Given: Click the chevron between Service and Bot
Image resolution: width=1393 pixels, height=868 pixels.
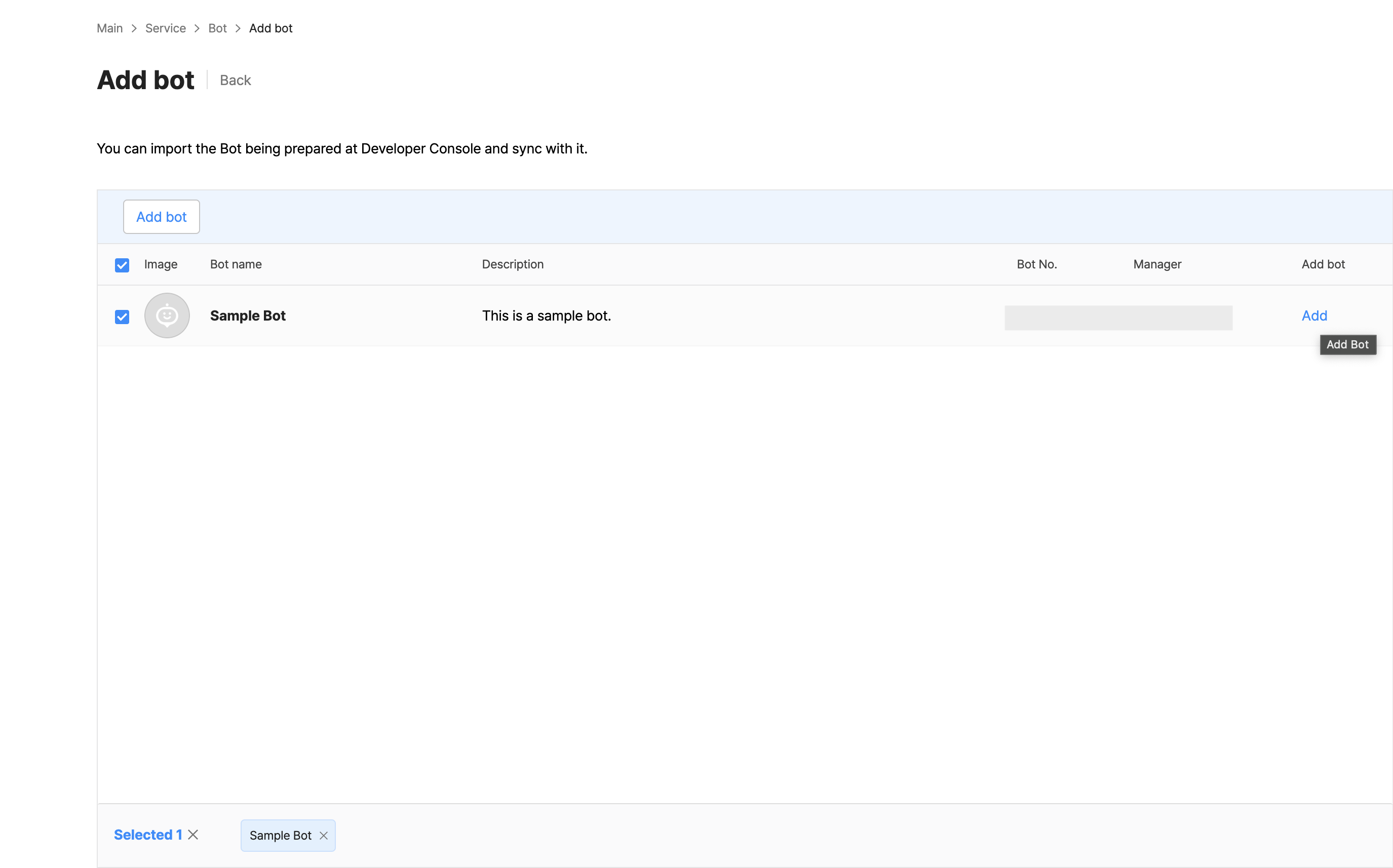Looking at the screenshot, I should [197, 28].
